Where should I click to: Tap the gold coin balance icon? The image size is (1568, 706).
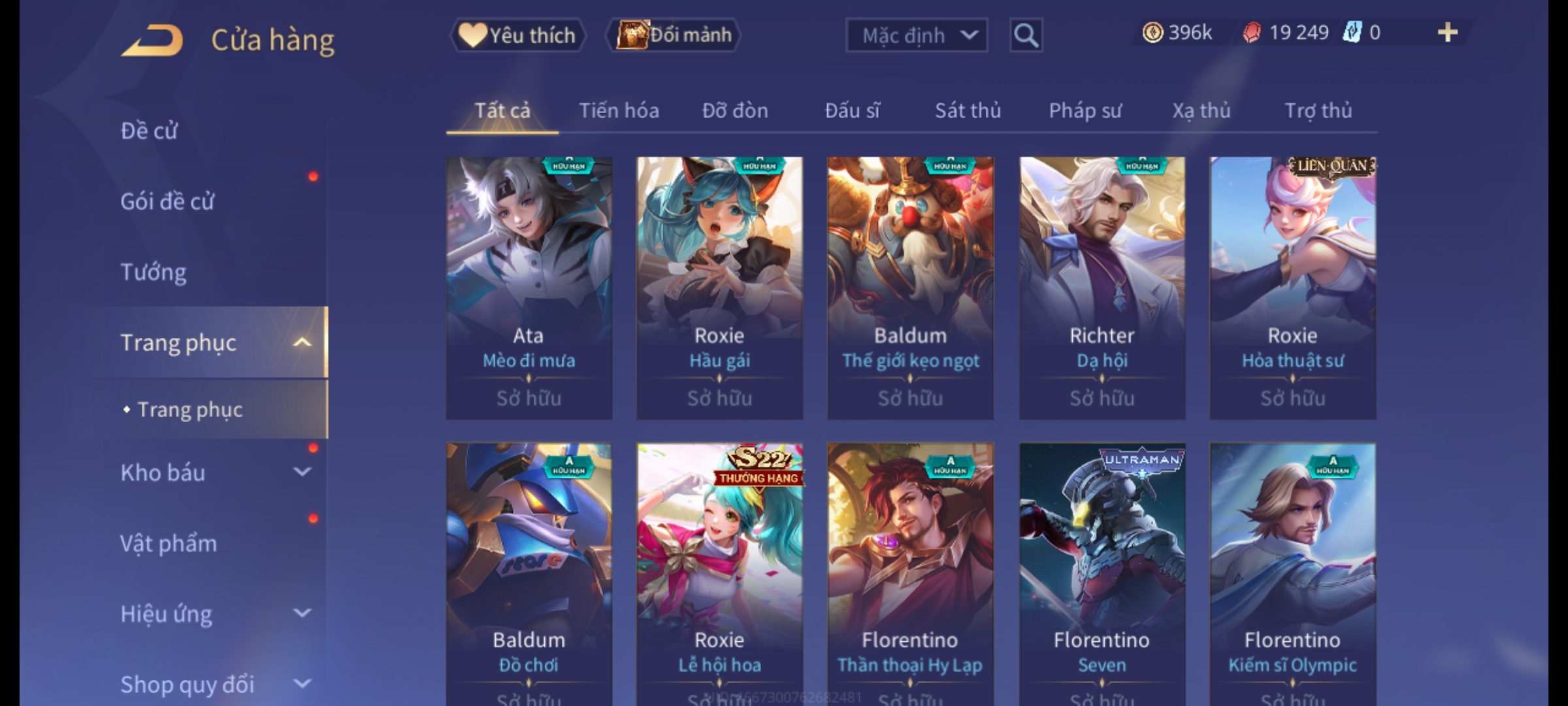(x=1152, y=33)
